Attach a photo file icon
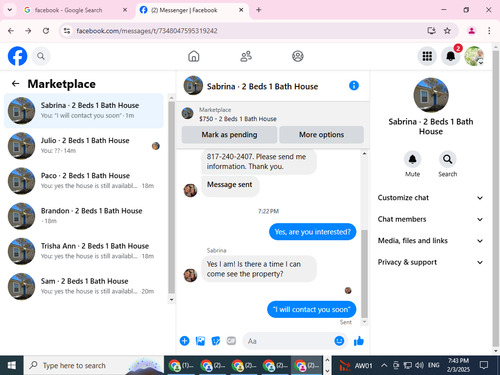Image resolution: width=500 pixels, height=375 pixels. (x=200, y=341)
